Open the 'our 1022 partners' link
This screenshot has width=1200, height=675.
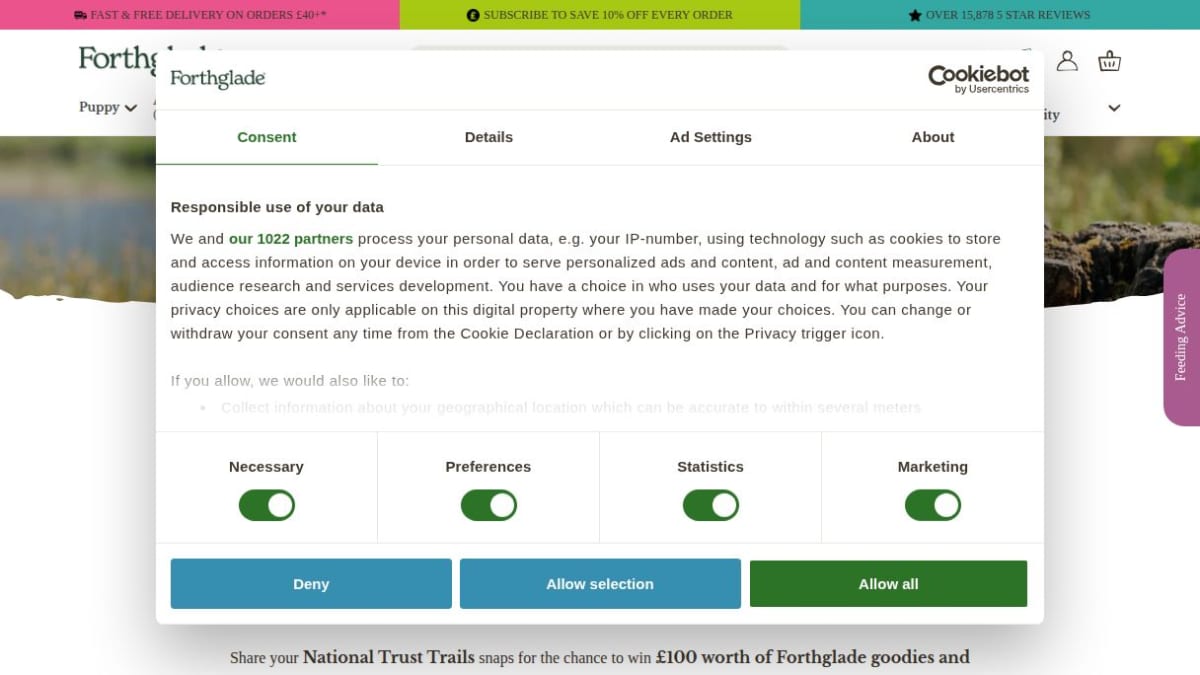[x=291, y=239]
